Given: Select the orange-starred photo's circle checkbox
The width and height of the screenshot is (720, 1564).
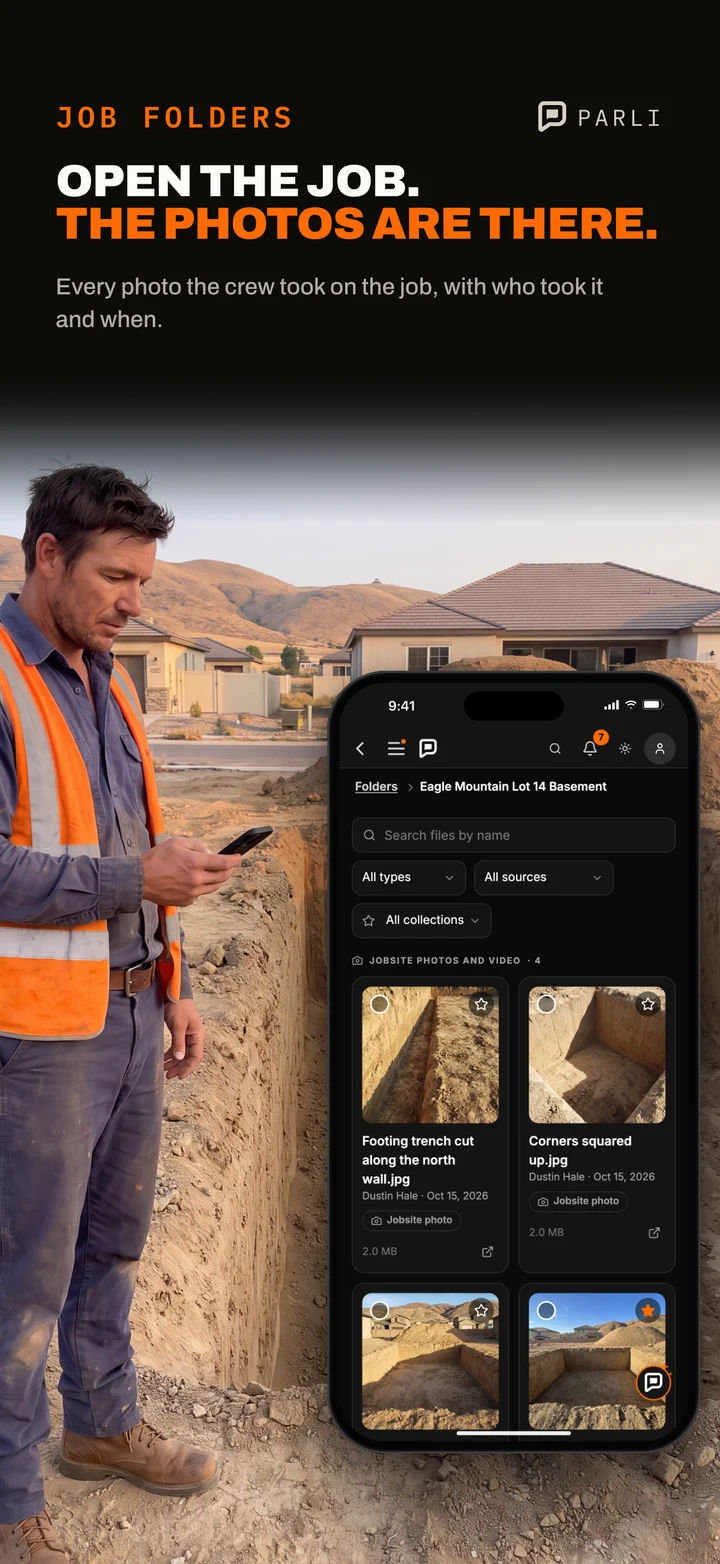Looking at the screenshot, I should (546, 1310).
